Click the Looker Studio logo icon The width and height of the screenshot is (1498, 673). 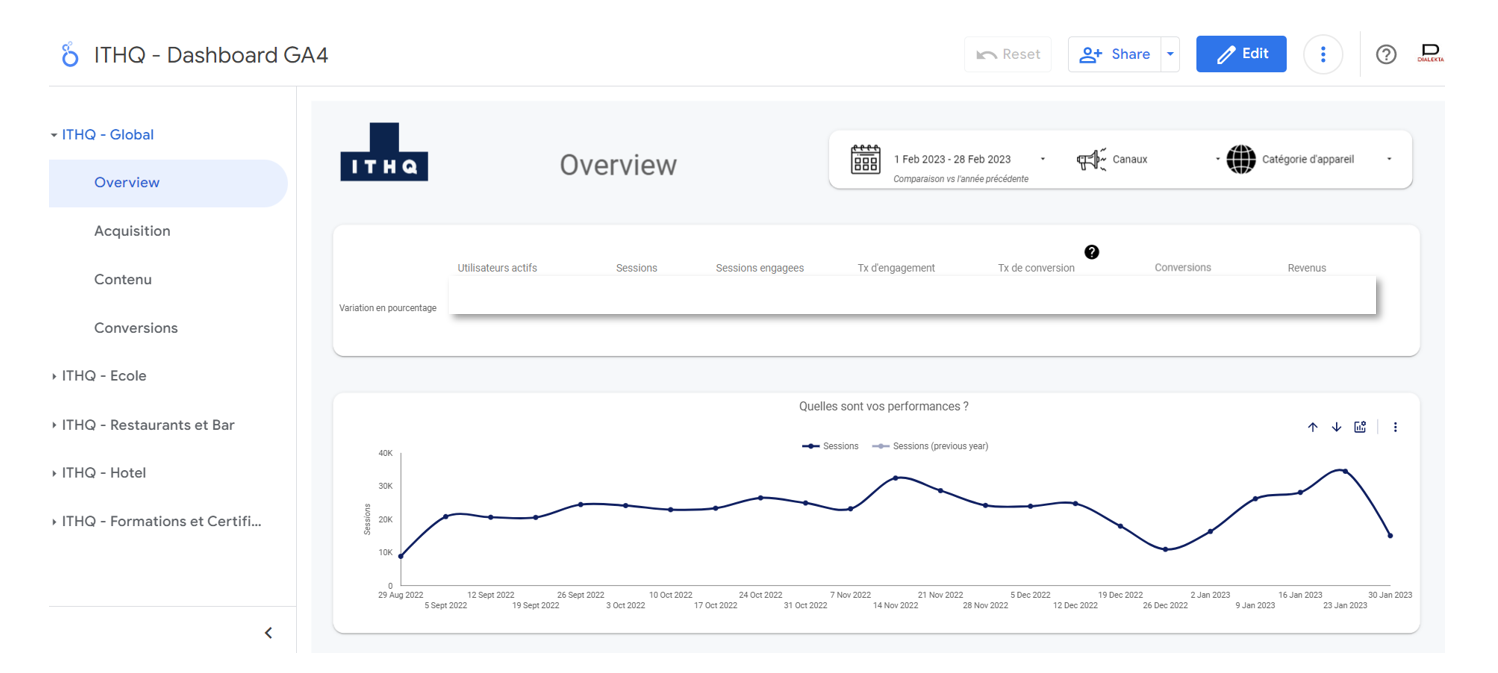69,55
